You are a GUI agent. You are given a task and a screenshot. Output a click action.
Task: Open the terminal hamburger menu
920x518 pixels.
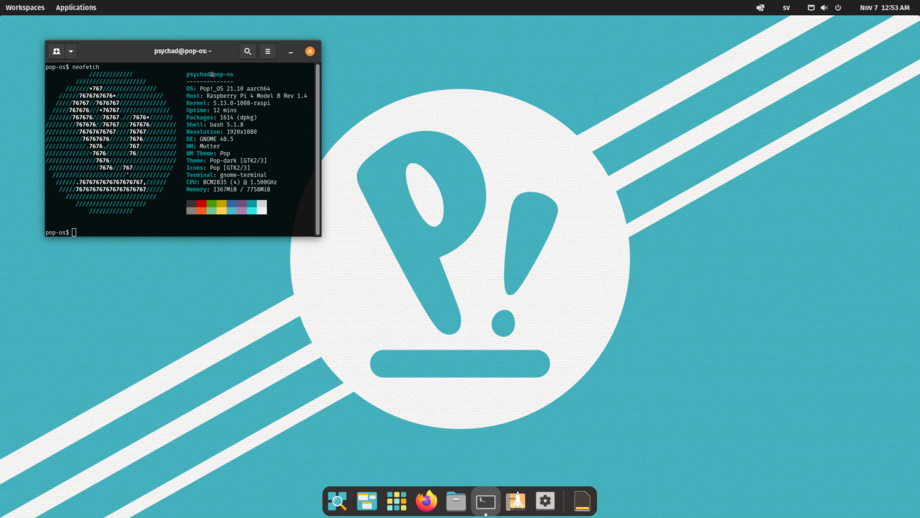[268, 51]
